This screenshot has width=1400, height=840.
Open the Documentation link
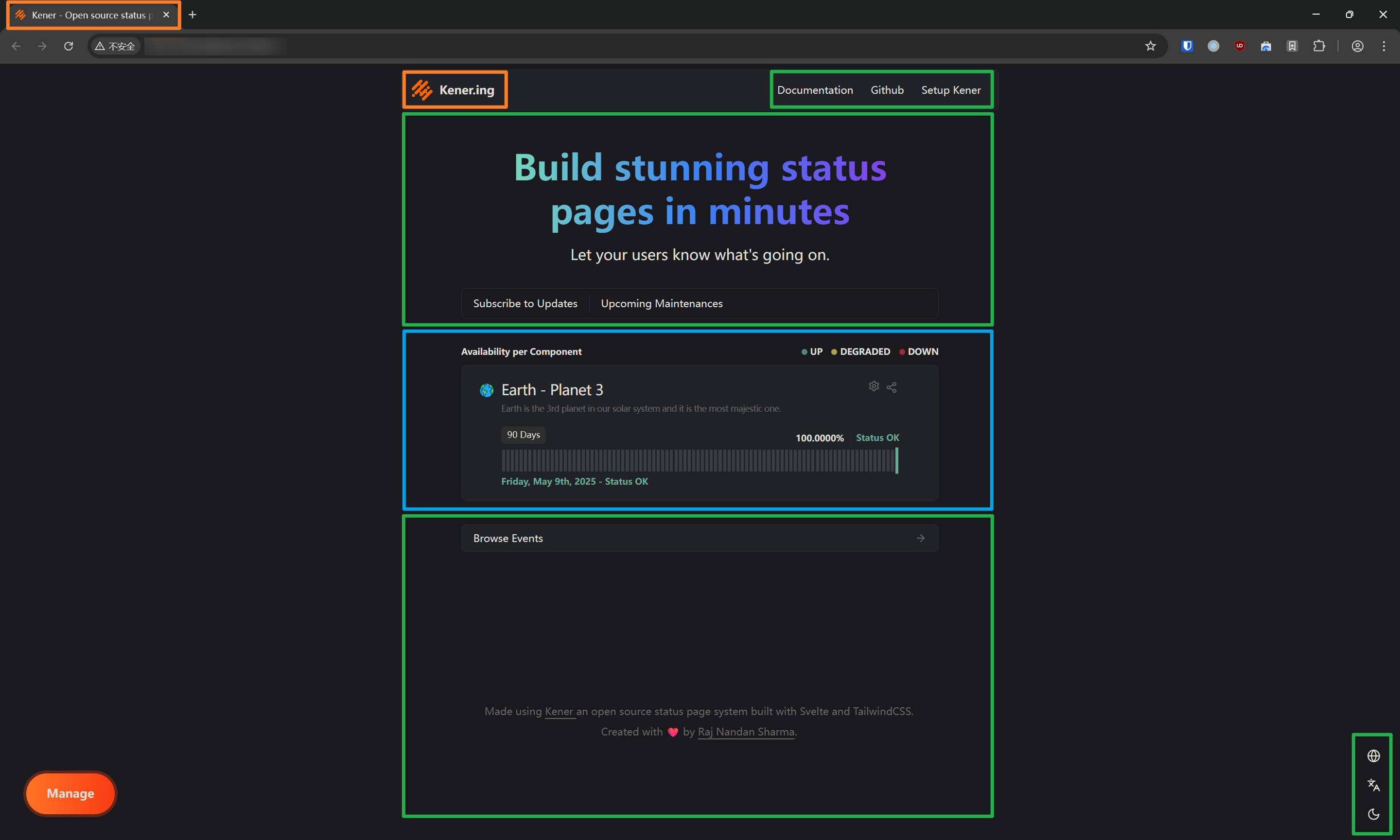pos(815,90)
